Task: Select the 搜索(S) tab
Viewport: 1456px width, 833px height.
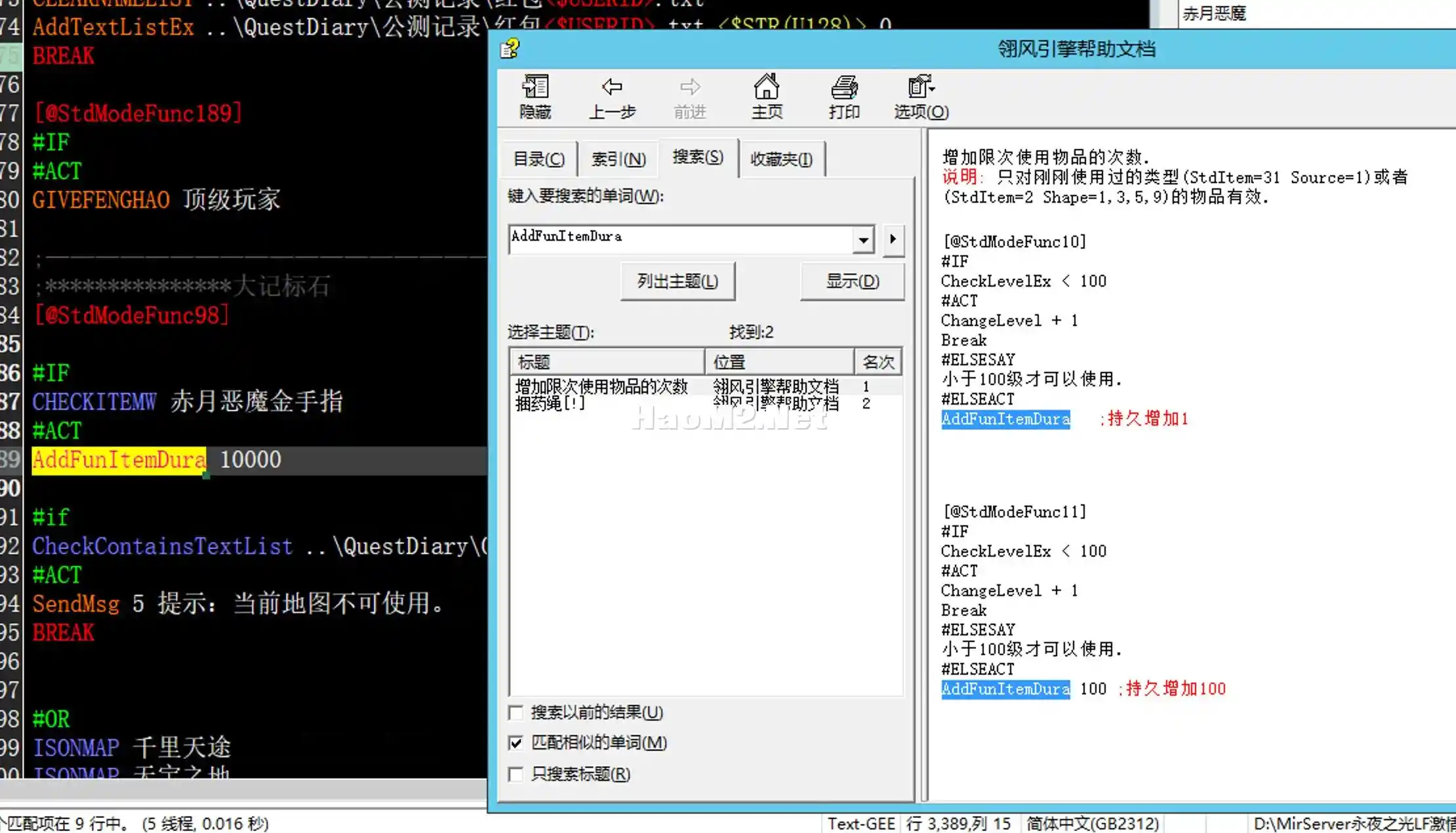Action: [x=698, y=157]
